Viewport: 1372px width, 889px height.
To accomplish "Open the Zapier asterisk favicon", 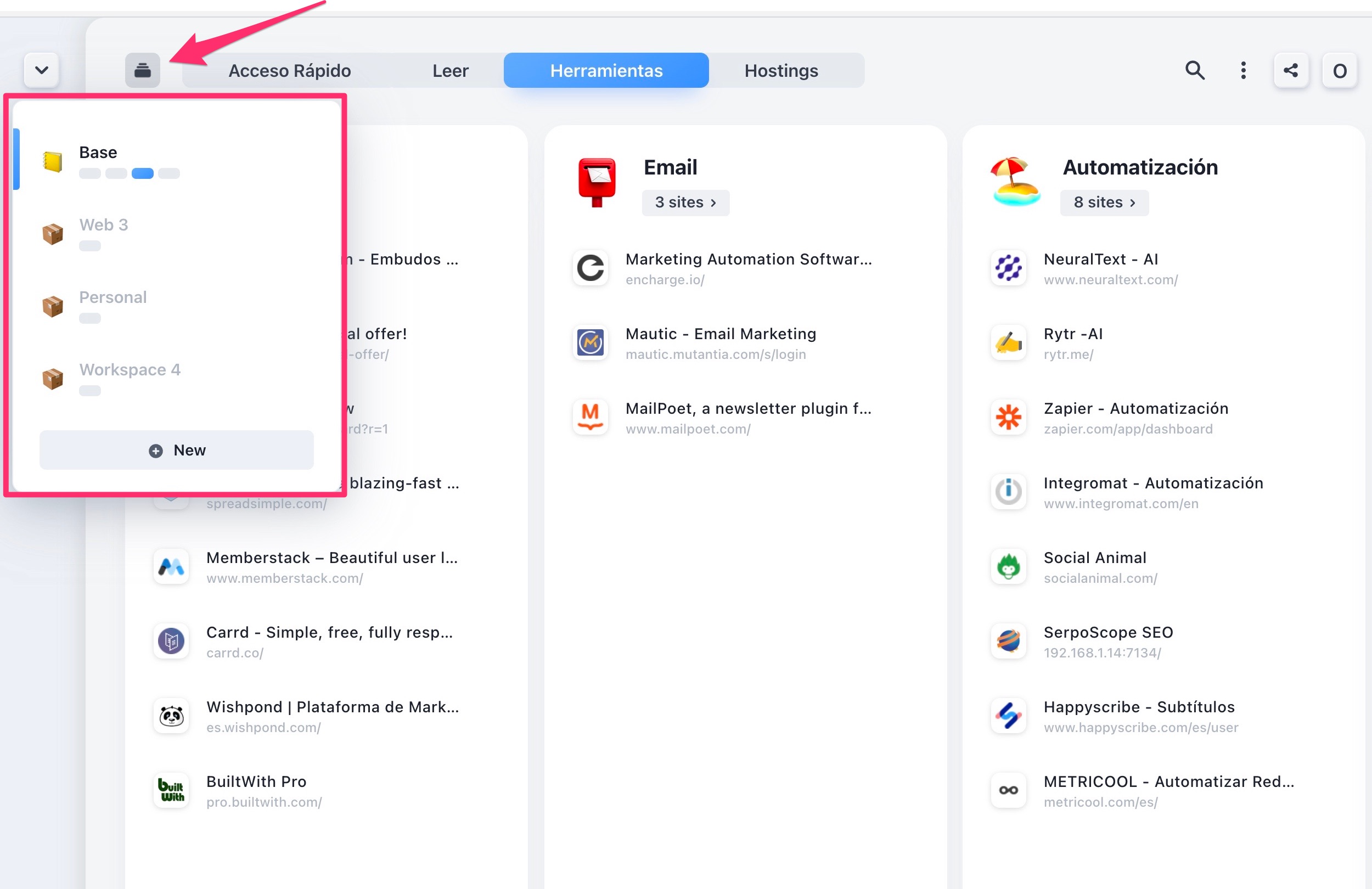I will pos(1008,417).
